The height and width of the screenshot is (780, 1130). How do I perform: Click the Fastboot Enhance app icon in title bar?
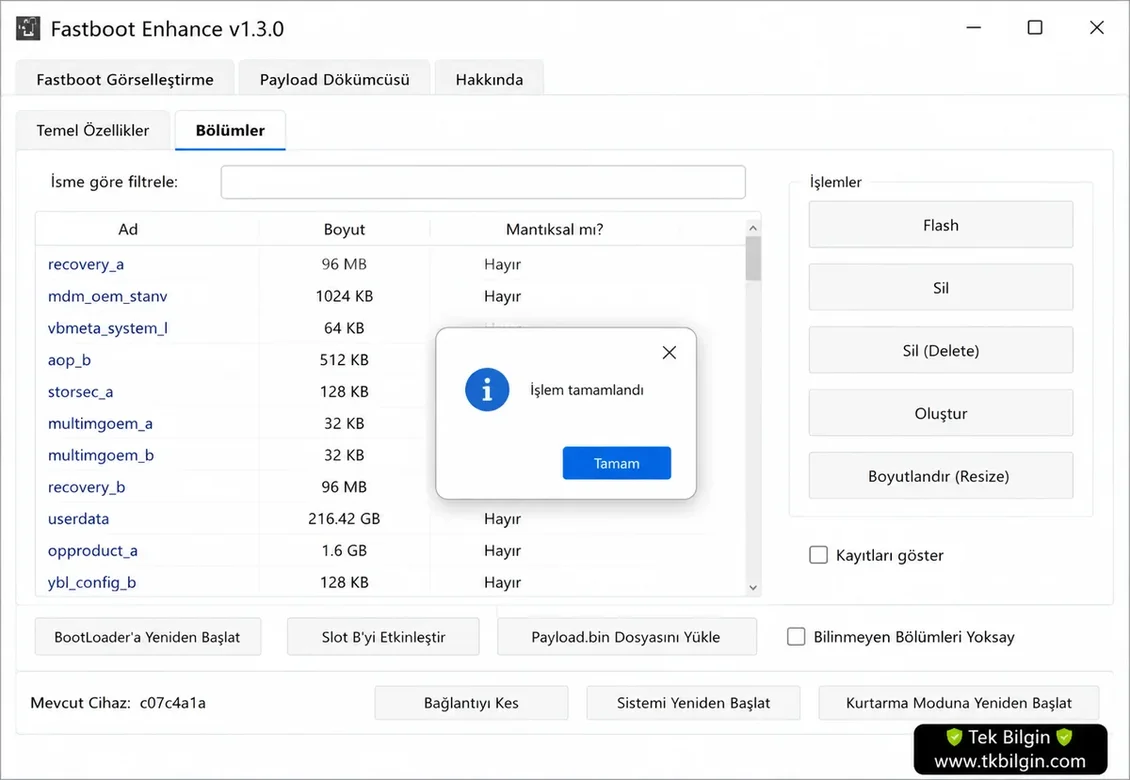[28, 28]
